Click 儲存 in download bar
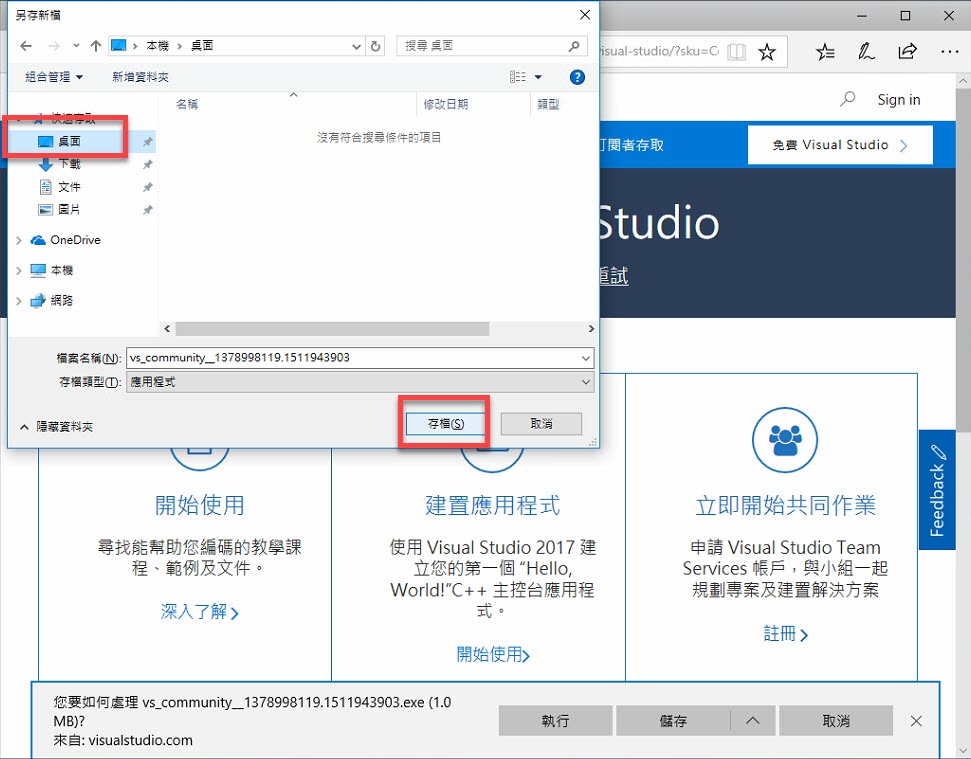The height and width of the screenshot is (759, 971). (673, 721)
